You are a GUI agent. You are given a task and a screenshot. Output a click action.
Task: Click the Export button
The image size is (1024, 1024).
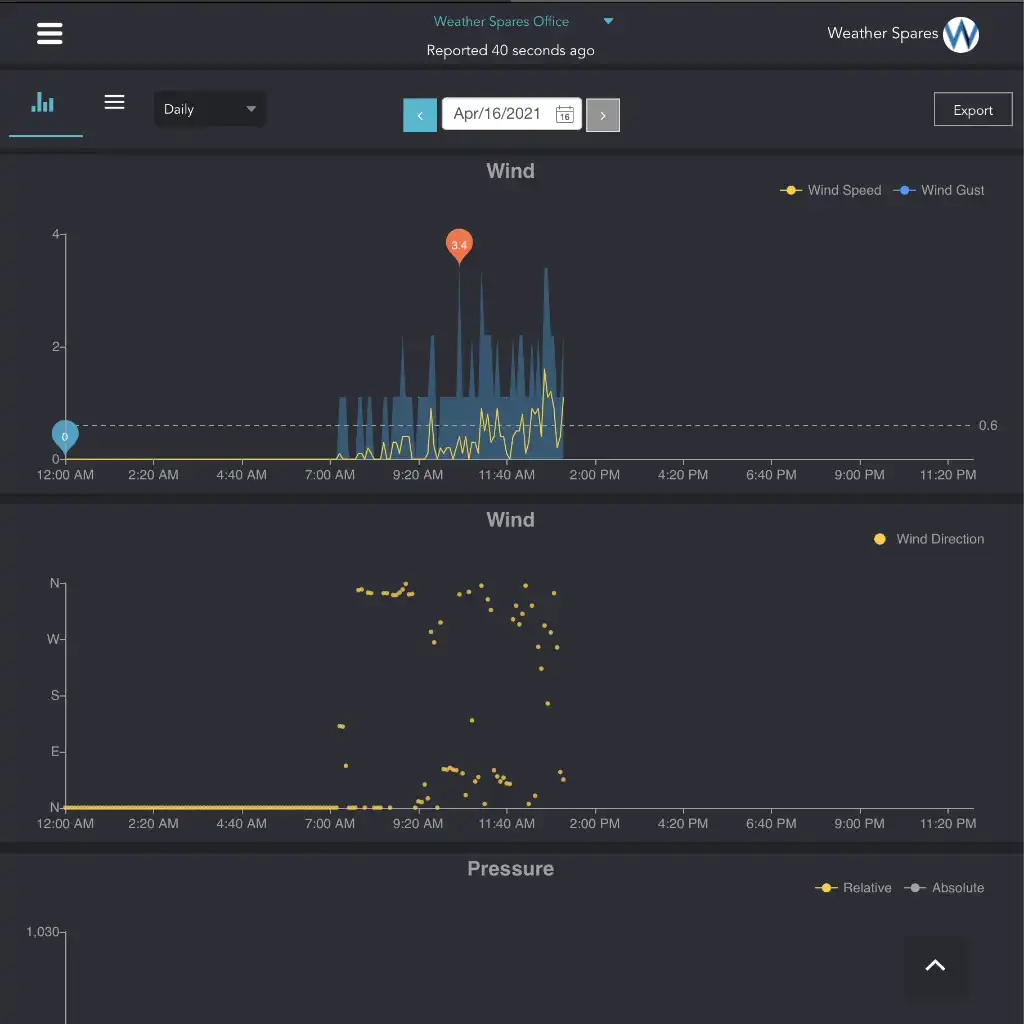coord(972,110)
